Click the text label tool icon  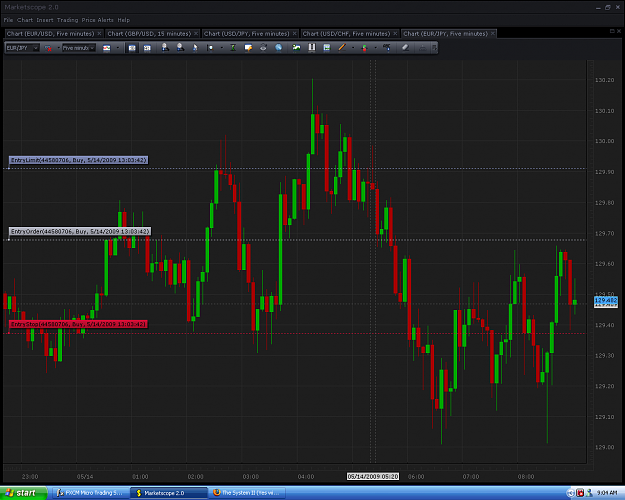[x=387, y=48]
